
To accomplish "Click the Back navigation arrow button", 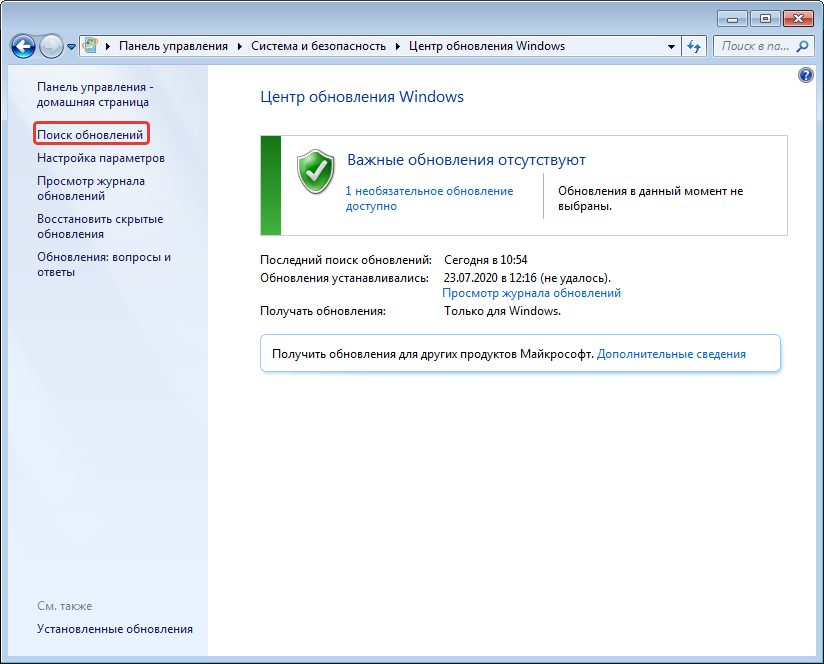I will coord(24,46).
